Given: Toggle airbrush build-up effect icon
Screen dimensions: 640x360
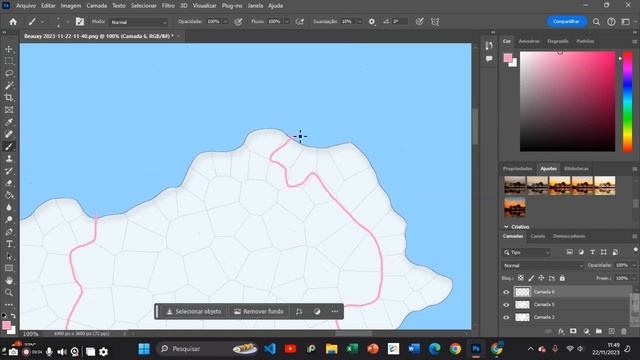Looking at the screenshot, I should [300, 22].
